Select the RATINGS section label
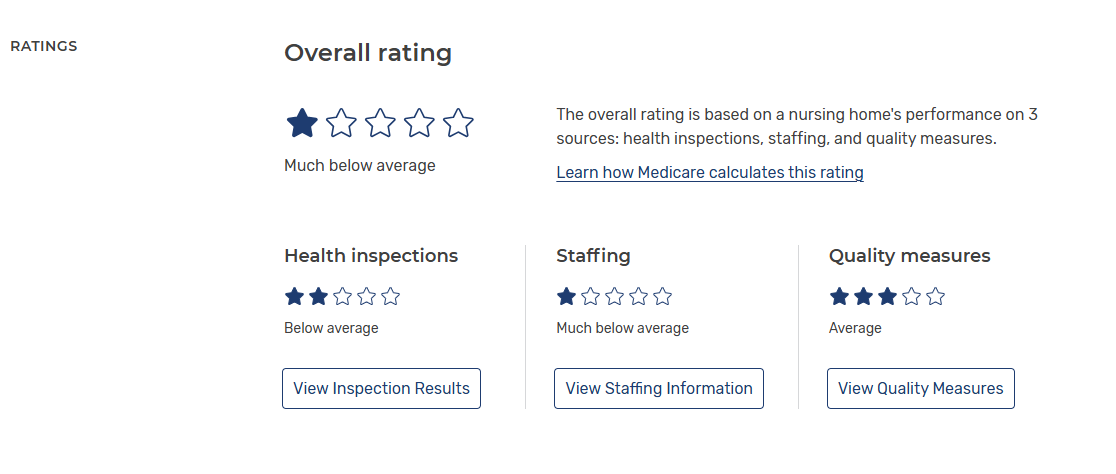Viewport: 1116px width, 474px height. (43, 46)
